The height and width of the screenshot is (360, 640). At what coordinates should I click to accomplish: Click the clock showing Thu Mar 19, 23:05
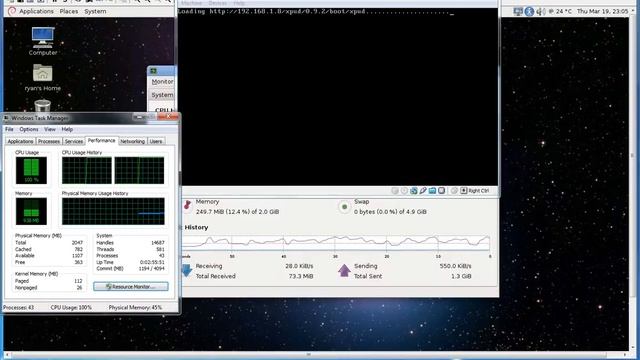coord(602,11)
